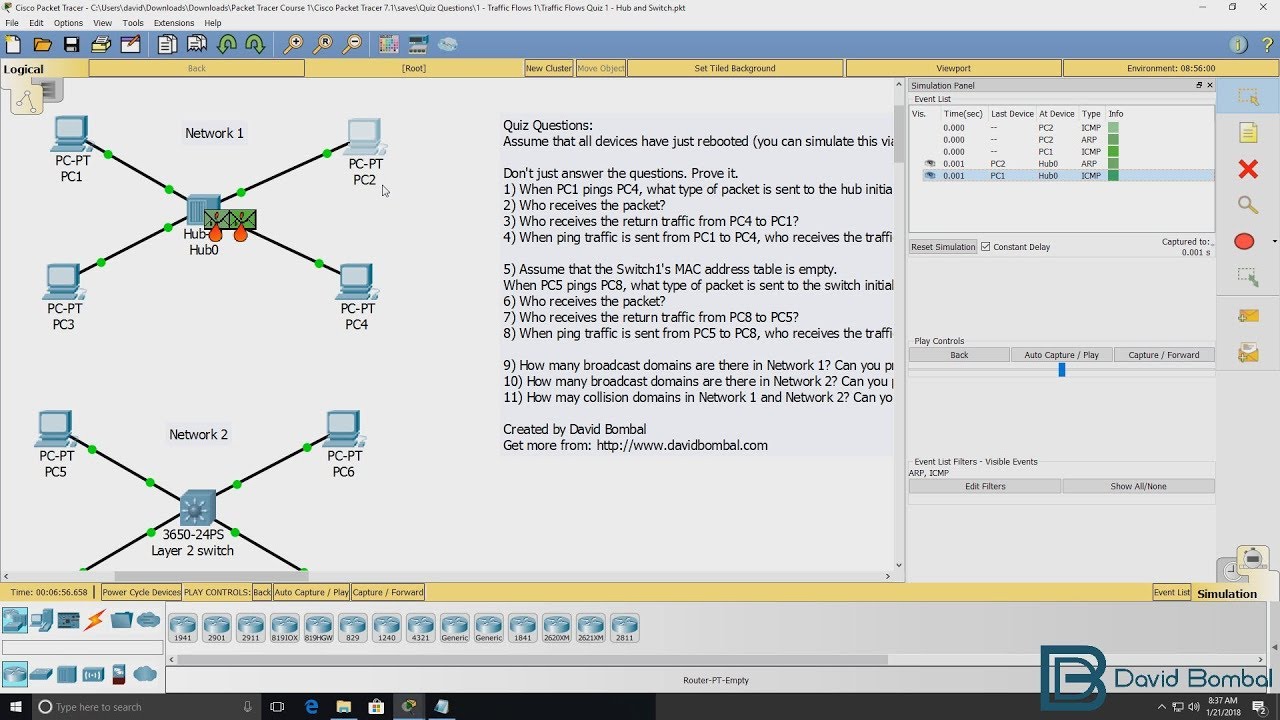
Task: Expand the drawing tool dropdown arrow
Action: click(x=1274, y=241)
